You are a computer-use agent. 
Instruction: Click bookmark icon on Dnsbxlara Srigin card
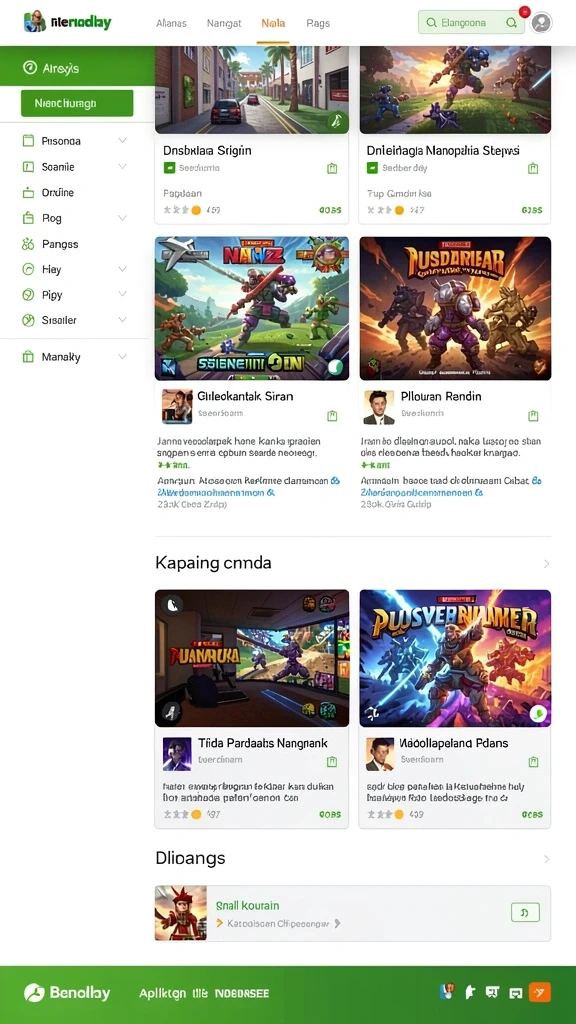pyautogui.click(x=332, y=168)
